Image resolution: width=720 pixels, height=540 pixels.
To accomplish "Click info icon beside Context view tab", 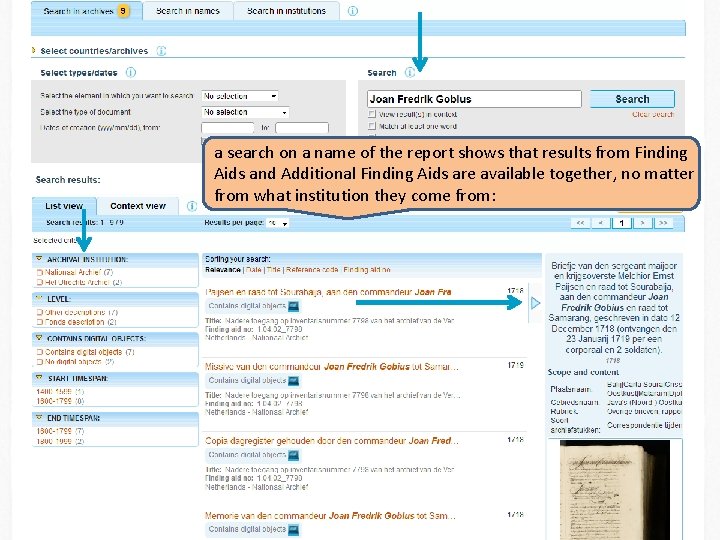I will 192,206.
